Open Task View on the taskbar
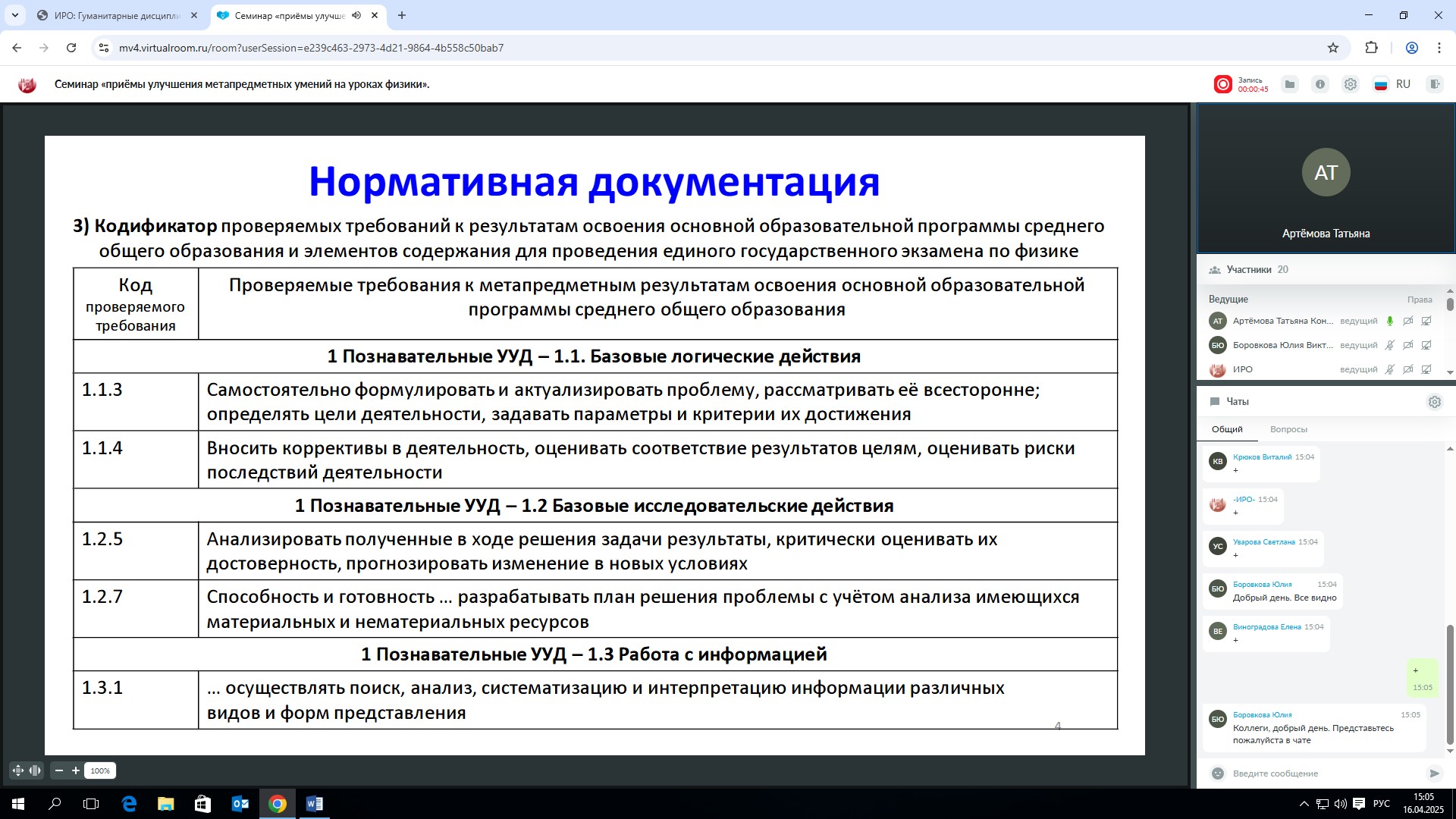This screenshot has height=819, width=1456. click(x=91, y=804)
